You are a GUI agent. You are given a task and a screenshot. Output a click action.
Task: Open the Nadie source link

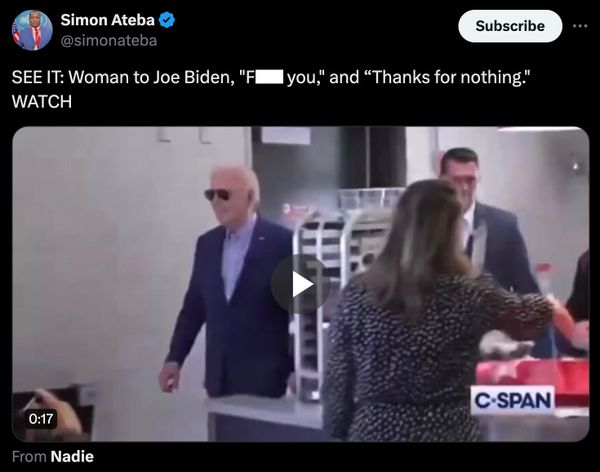tap(72, 456)
